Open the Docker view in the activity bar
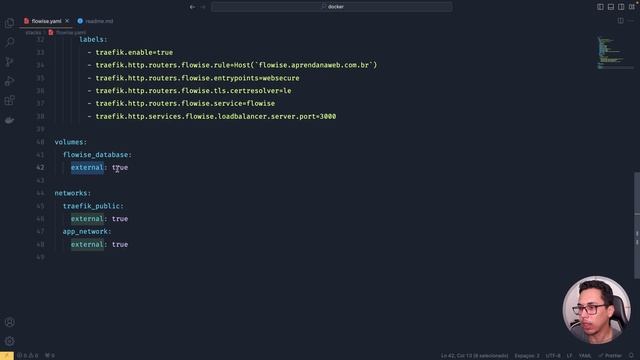This screenshot has height=360, width=640. pyautogui.click(x=9, y=120)
